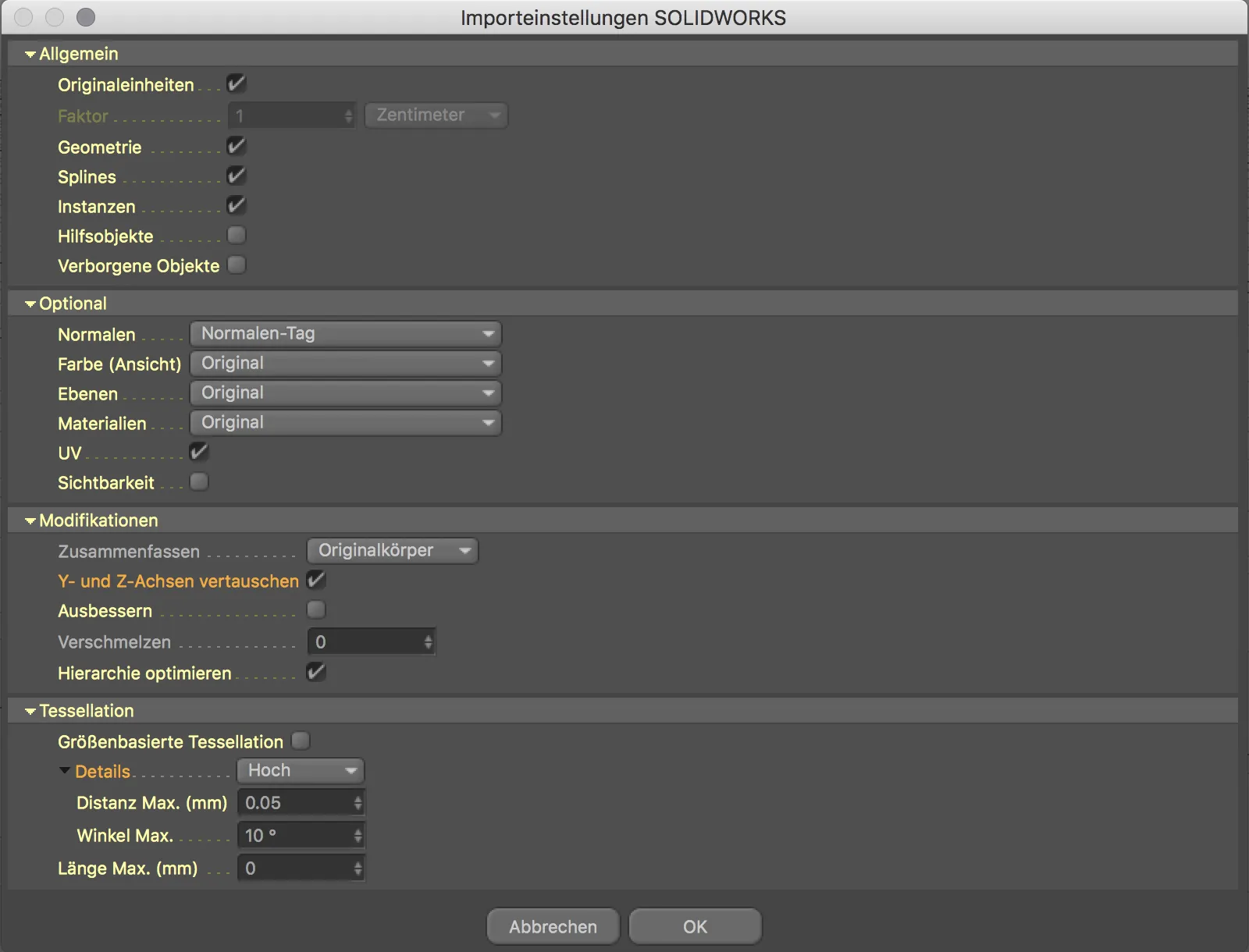Open the Normalen-Tag dropdown
This screenshot has width=1249, height=952.
point(346,333)
